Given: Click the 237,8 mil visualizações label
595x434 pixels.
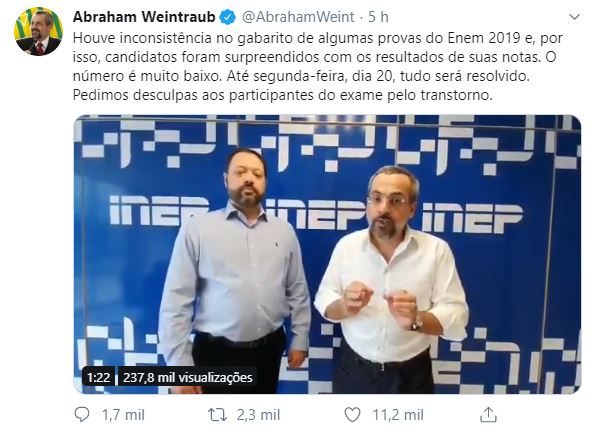Looking at the screenshot, I should [x=187, y=377].
